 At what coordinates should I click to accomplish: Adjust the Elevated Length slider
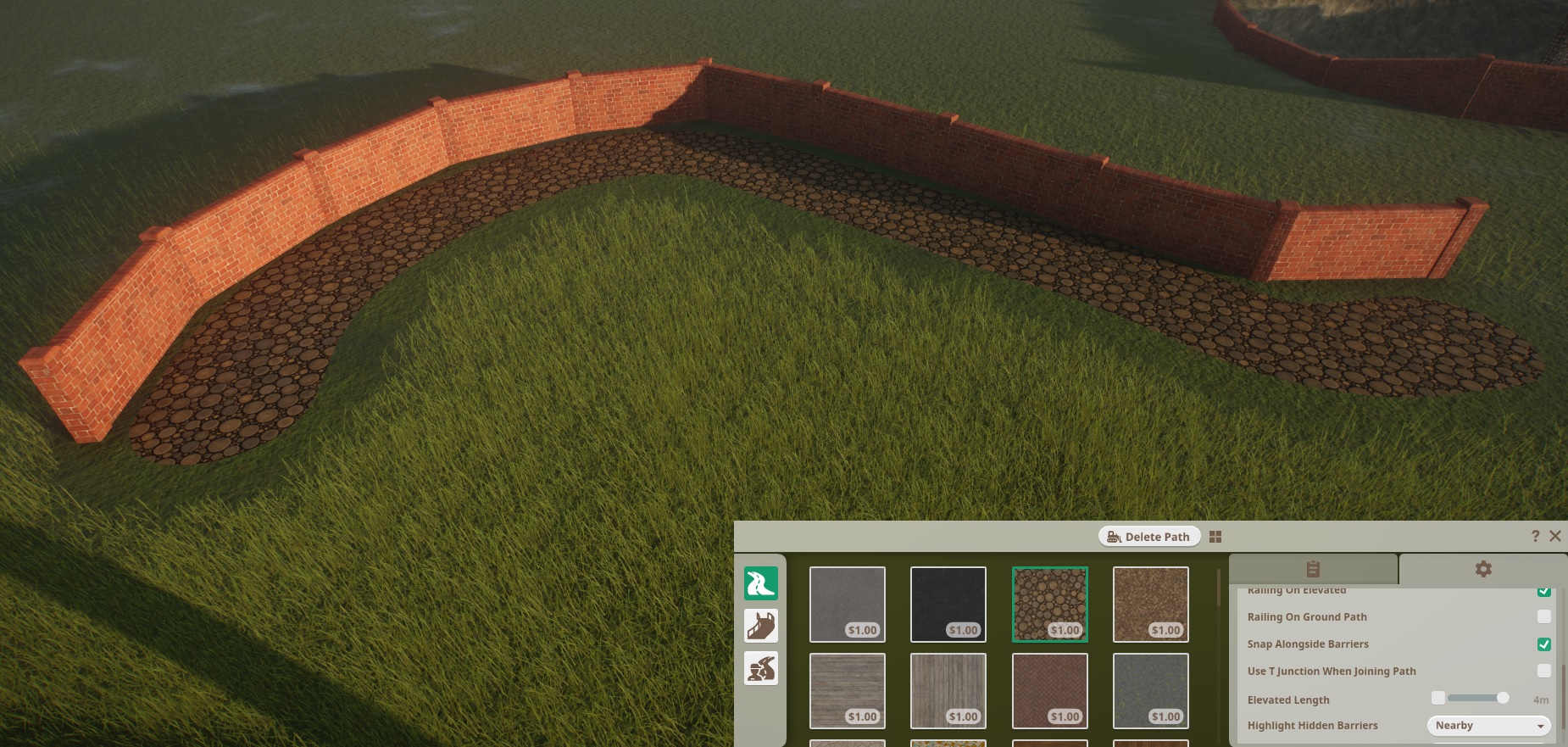[x=1478, y=698]
